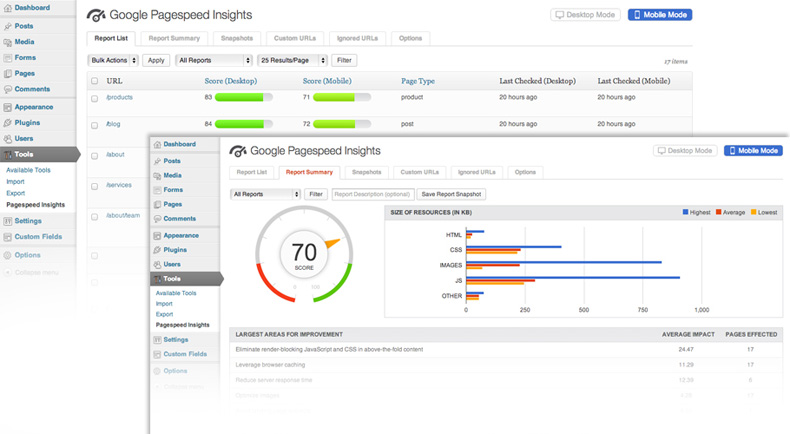Click Comments icon in front window sidebar

coord(157,219)
